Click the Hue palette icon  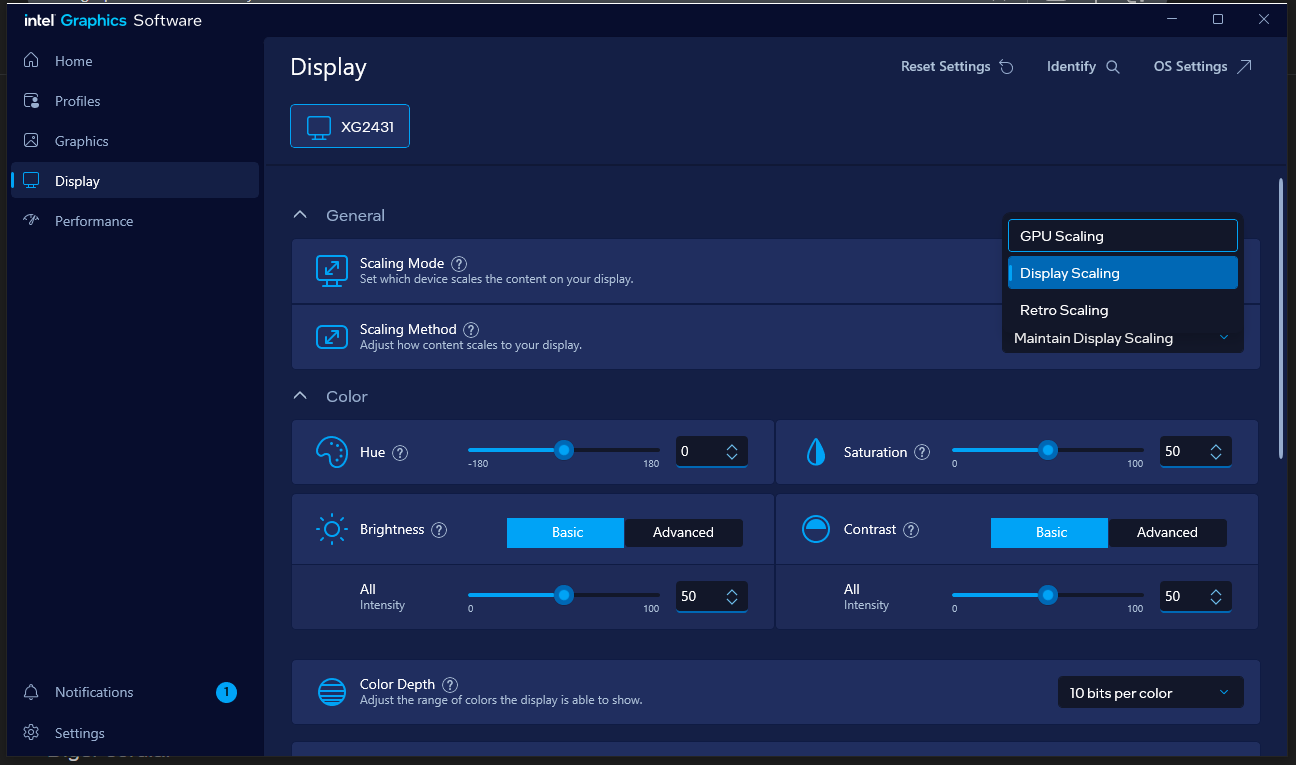pos(331,452)
